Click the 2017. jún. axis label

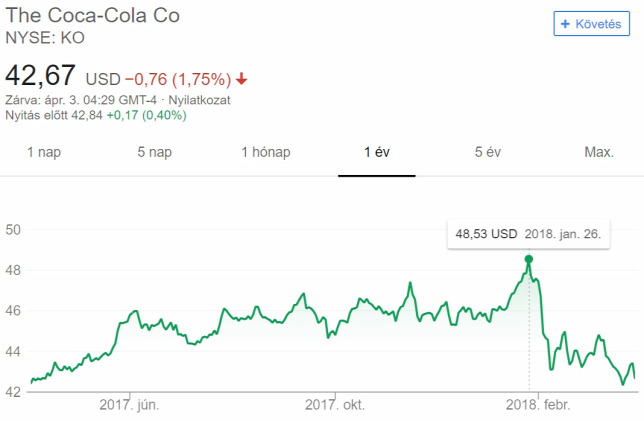coord(129,405)
